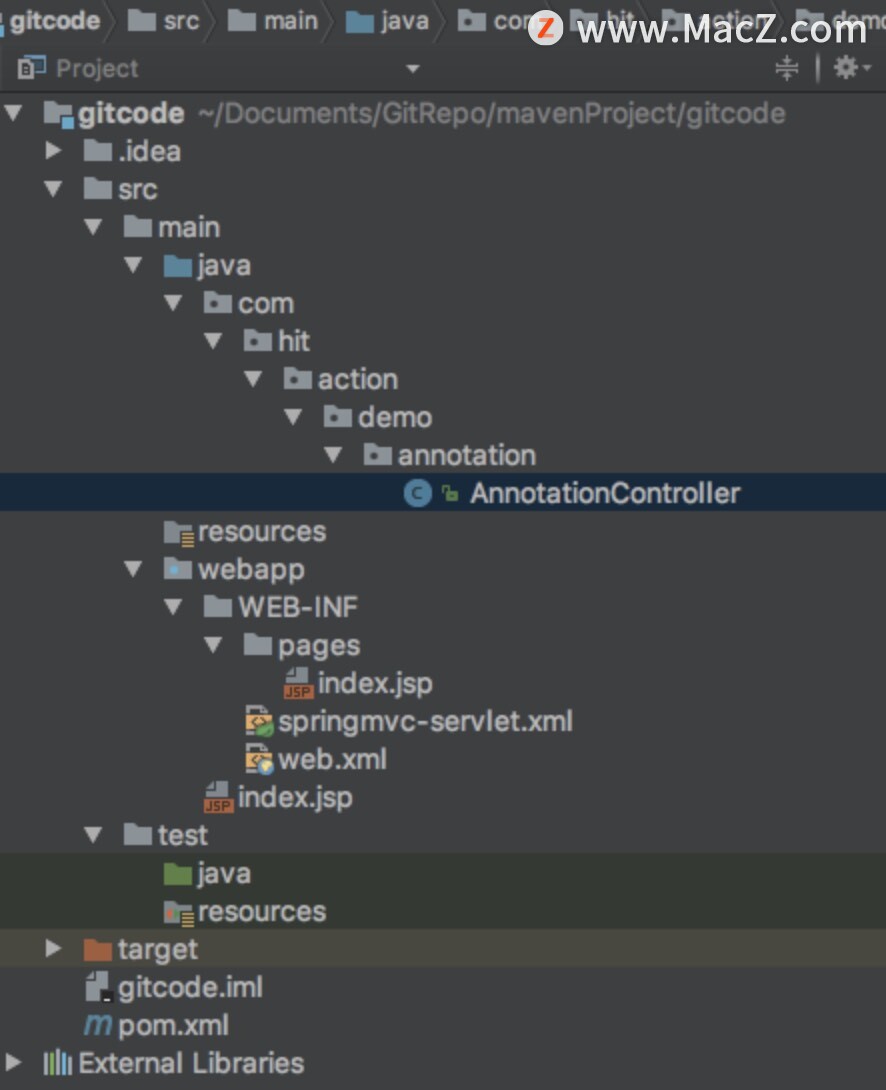This screenshot has height=1090, width=886.
Task: Collapse the WEB-INF folder arrow
Action: (x=173, y=607)
